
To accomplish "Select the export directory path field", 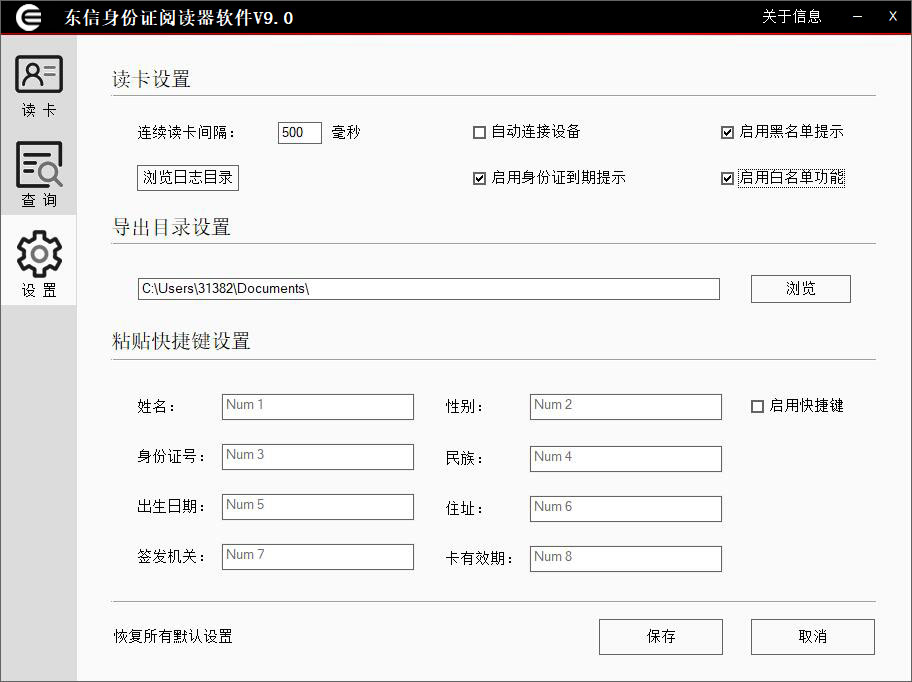I will [x=428, y=288].
